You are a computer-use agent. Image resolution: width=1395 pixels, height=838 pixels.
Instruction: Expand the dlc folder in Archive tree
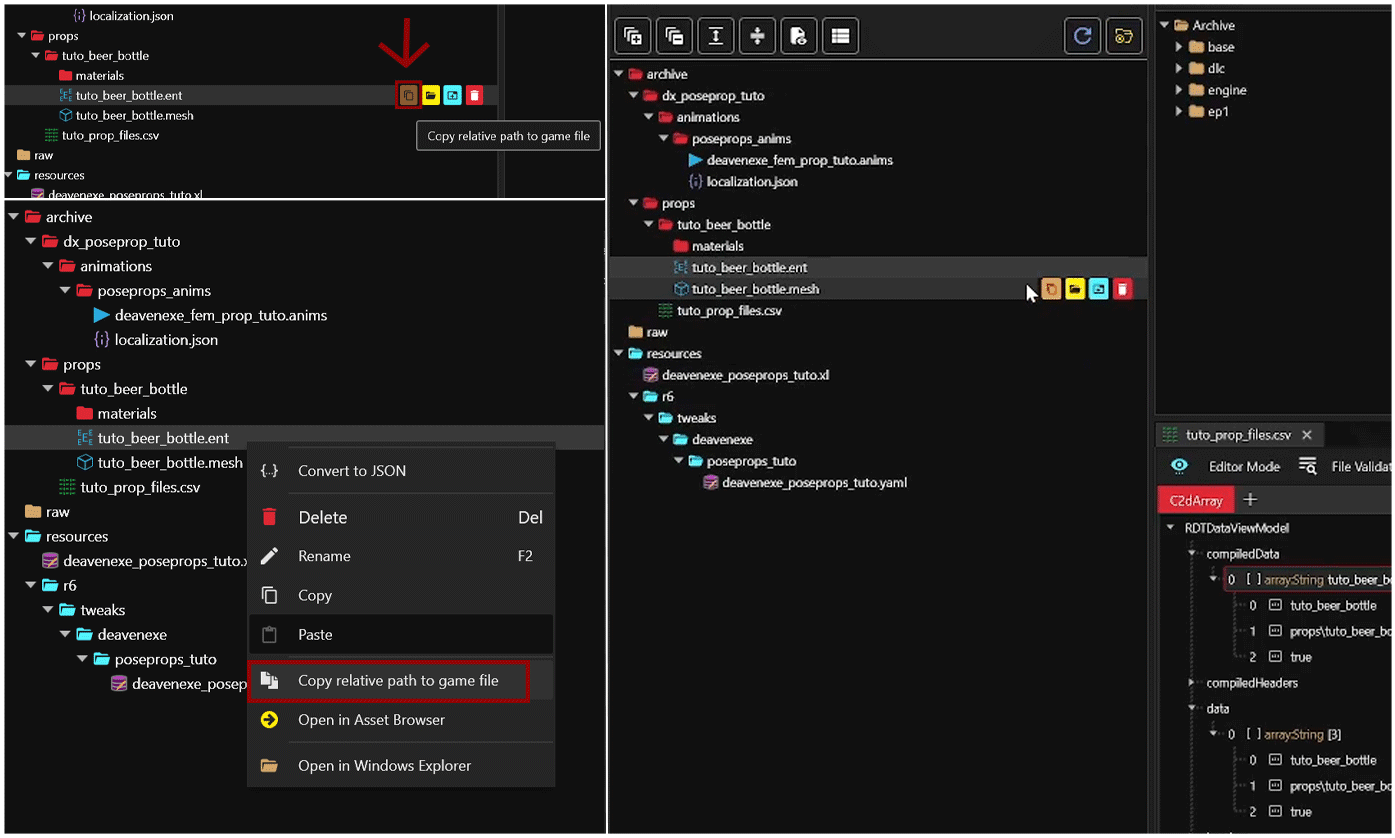point(1180,69)
